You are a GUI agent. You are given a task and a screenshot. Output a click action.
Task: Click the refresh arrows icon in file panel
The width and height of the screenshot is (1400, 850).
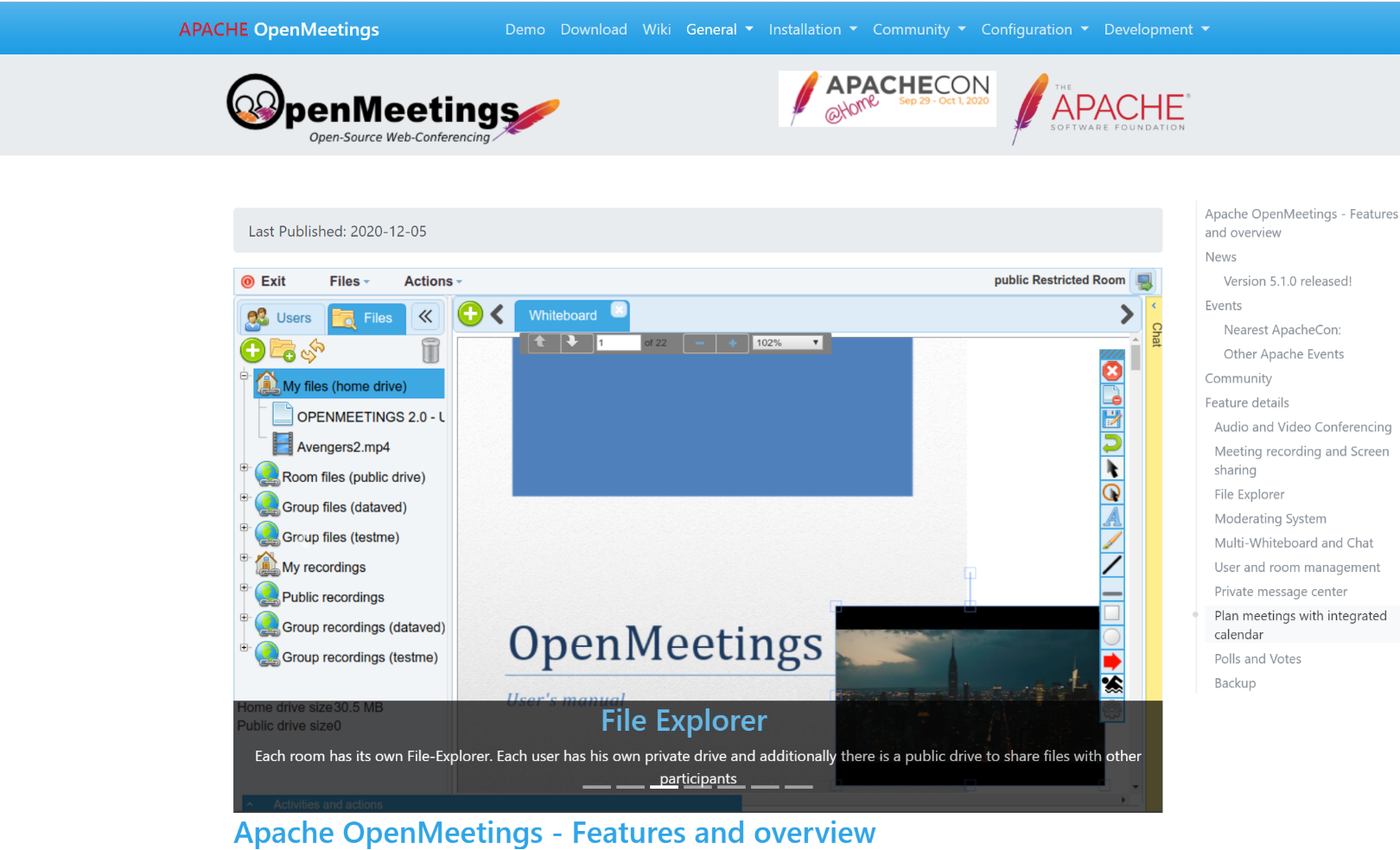tap(313, 350)
